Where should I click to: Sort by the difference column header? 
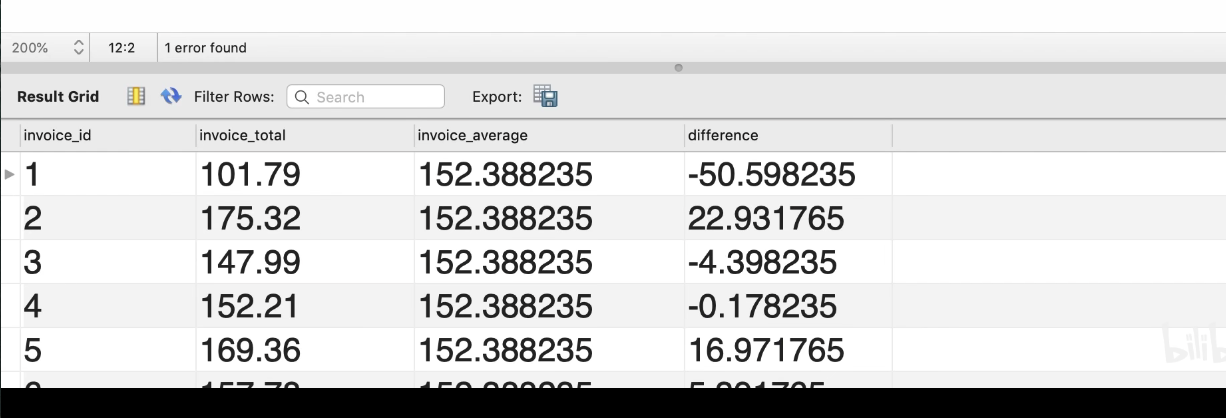click(x=788, y=135)
